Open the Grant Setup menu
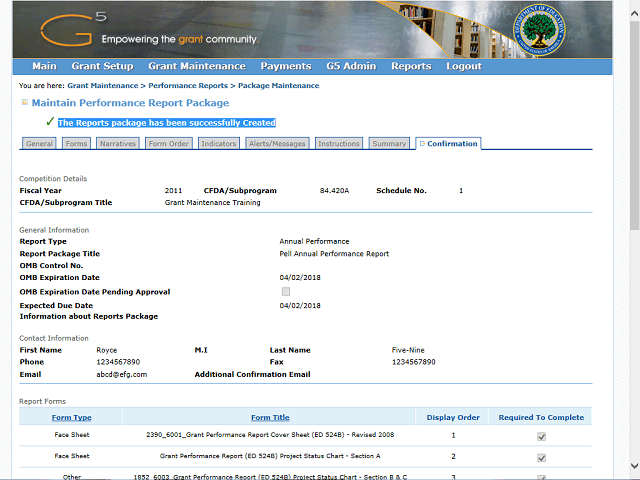 (x=102, y=66)
